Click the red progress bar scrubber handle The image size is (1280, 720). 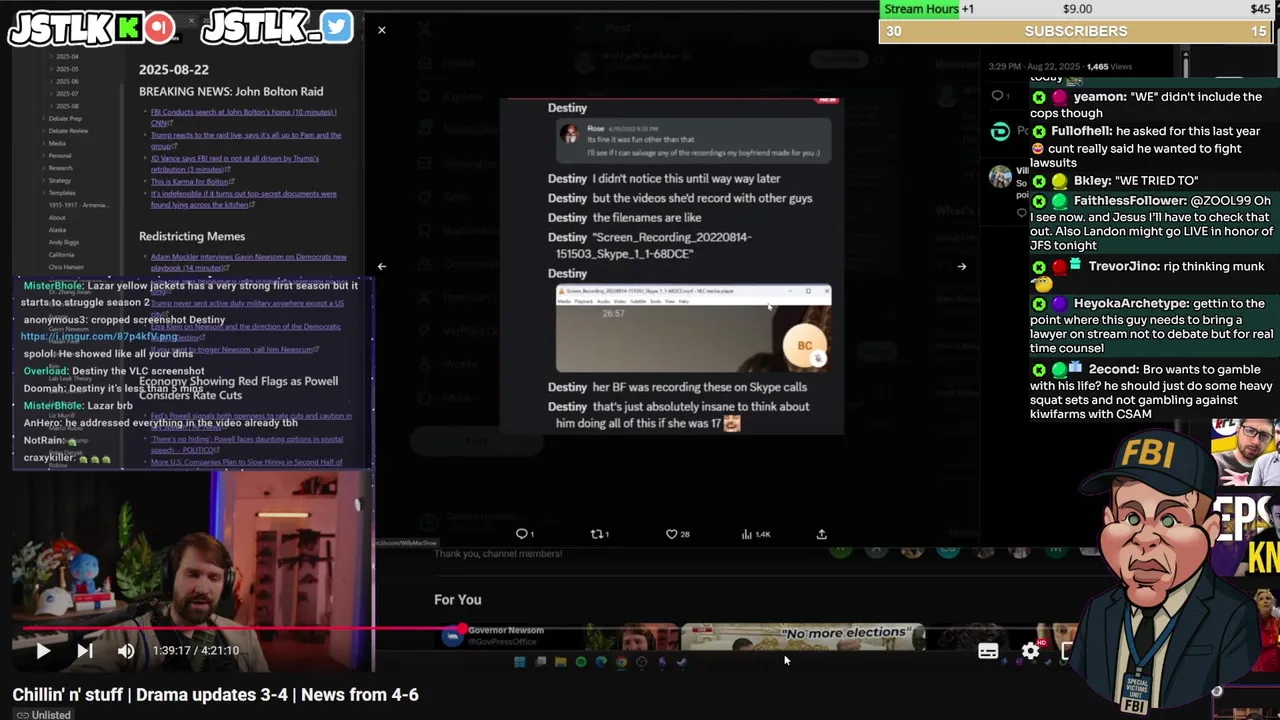pyautogui.click(x=462, y=629)
